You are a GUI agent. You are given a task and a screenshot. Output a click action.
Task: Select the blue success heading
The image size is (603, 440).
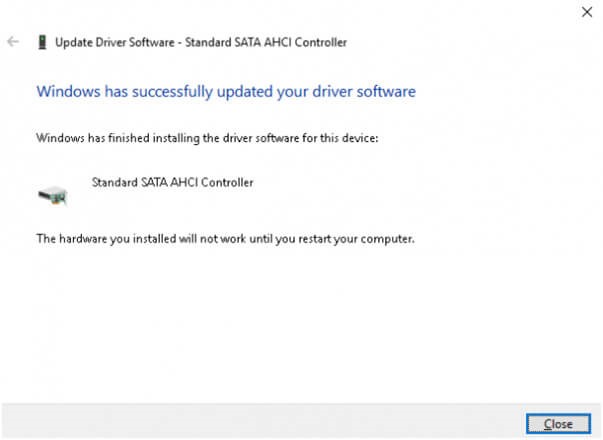click(225, 92)
